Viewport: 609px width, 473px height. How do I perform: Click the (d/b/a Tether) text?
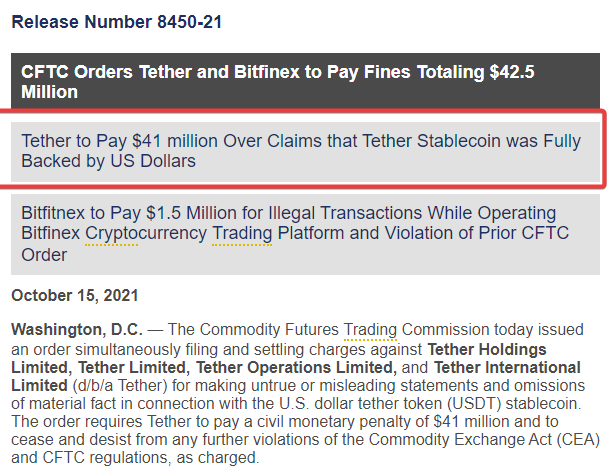coord(120,386)
